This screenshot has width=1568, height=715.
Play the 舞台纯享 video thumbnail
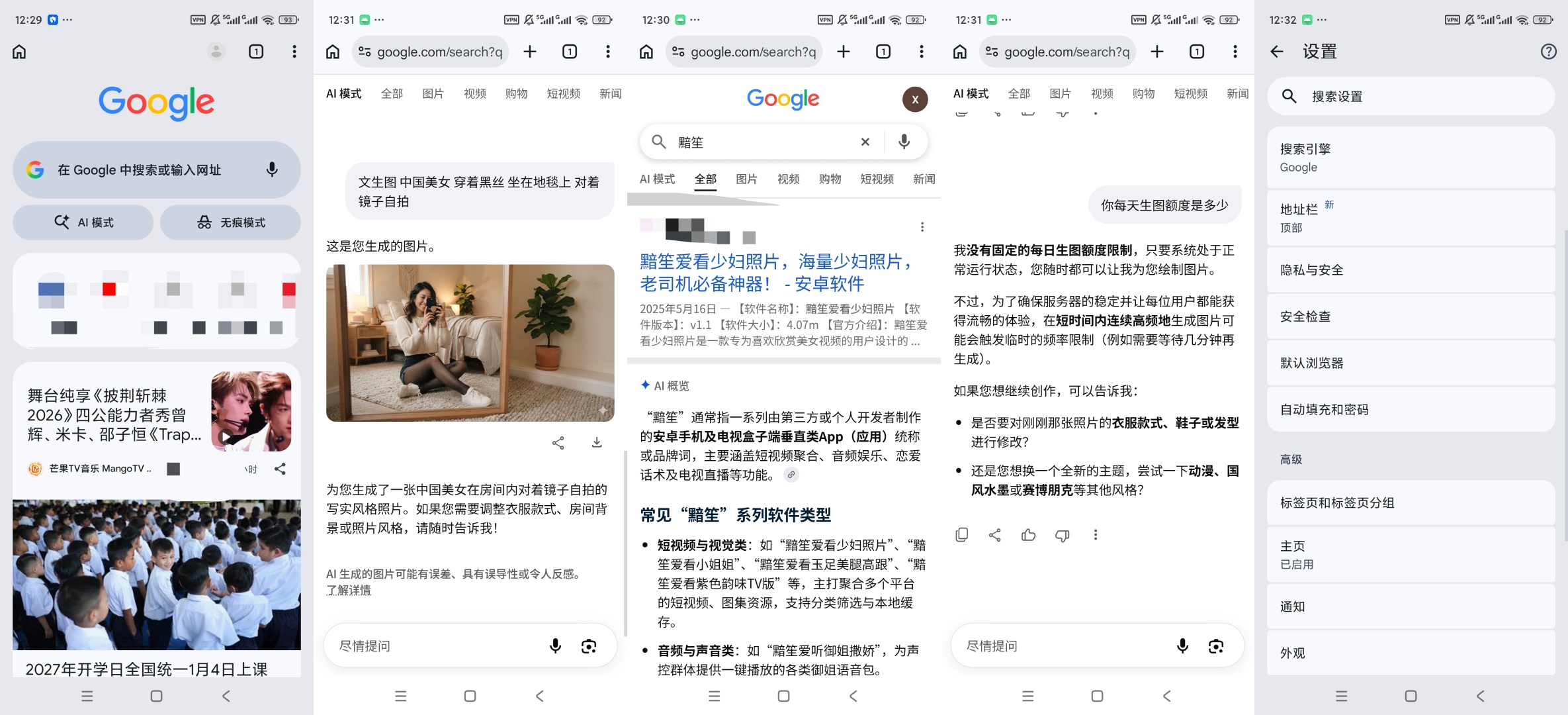251,411
